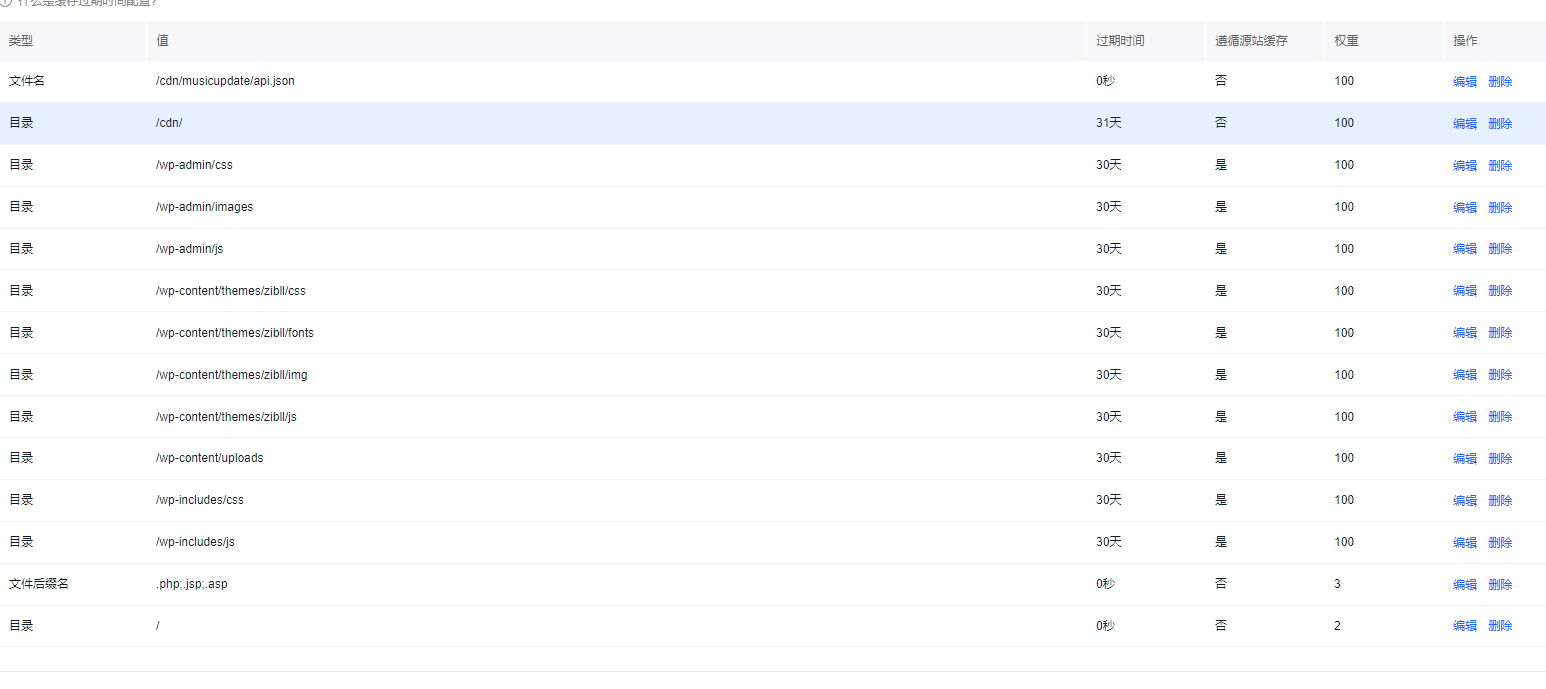Delete the /wp-admin/css rule
Image resolution: width=1546 pixels, height=689 pixels.
pyautogui.click(x=1500, y=166)
